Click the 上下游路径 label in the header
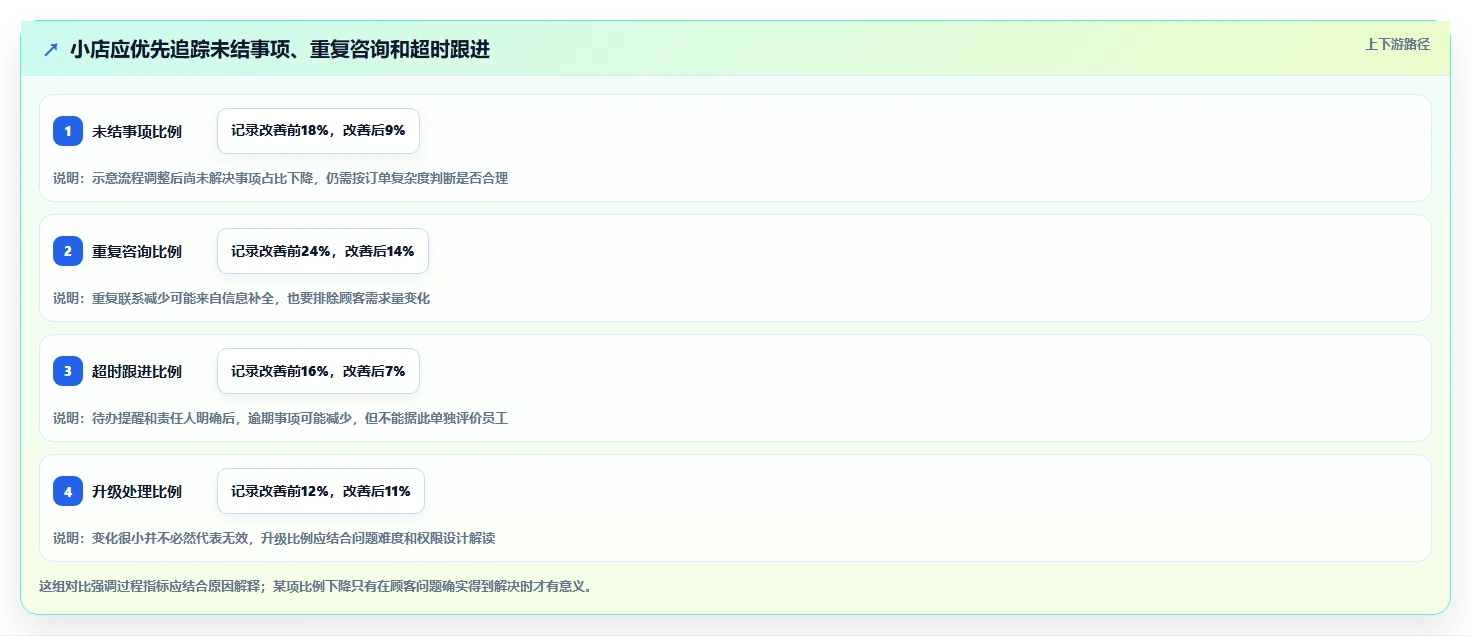Image resolution: width=1471 pixels, height=636 pixels. click(x=1397, y=44)
